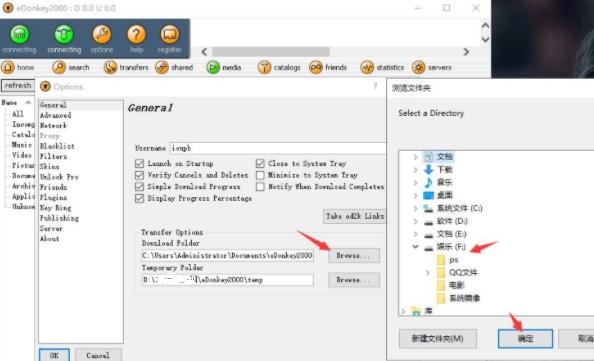Click Browse for Download Folder
Viewport: 594px width, 361px height.
(354, 256)
